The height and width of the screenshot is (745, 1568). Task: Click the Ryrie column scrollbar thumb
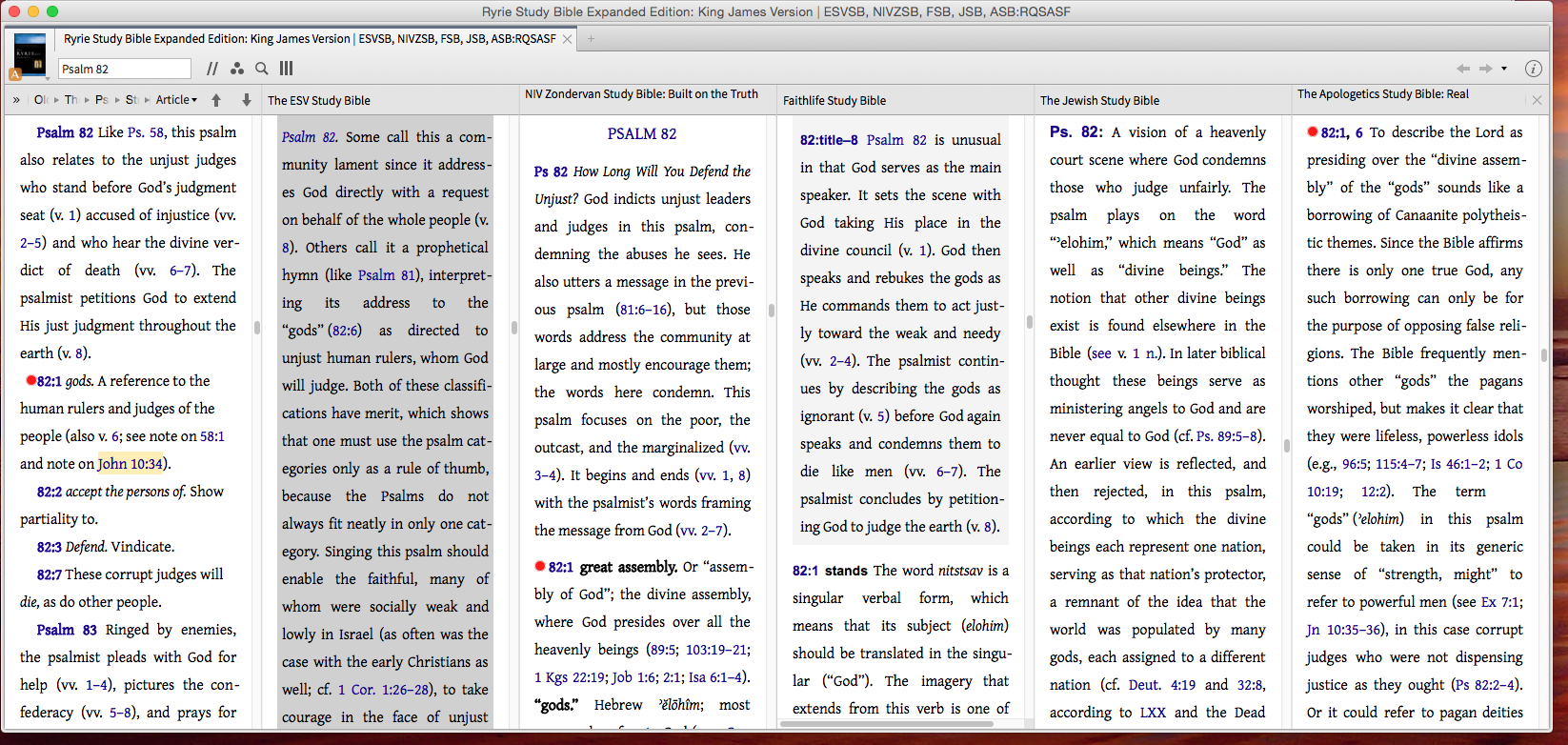257,327
